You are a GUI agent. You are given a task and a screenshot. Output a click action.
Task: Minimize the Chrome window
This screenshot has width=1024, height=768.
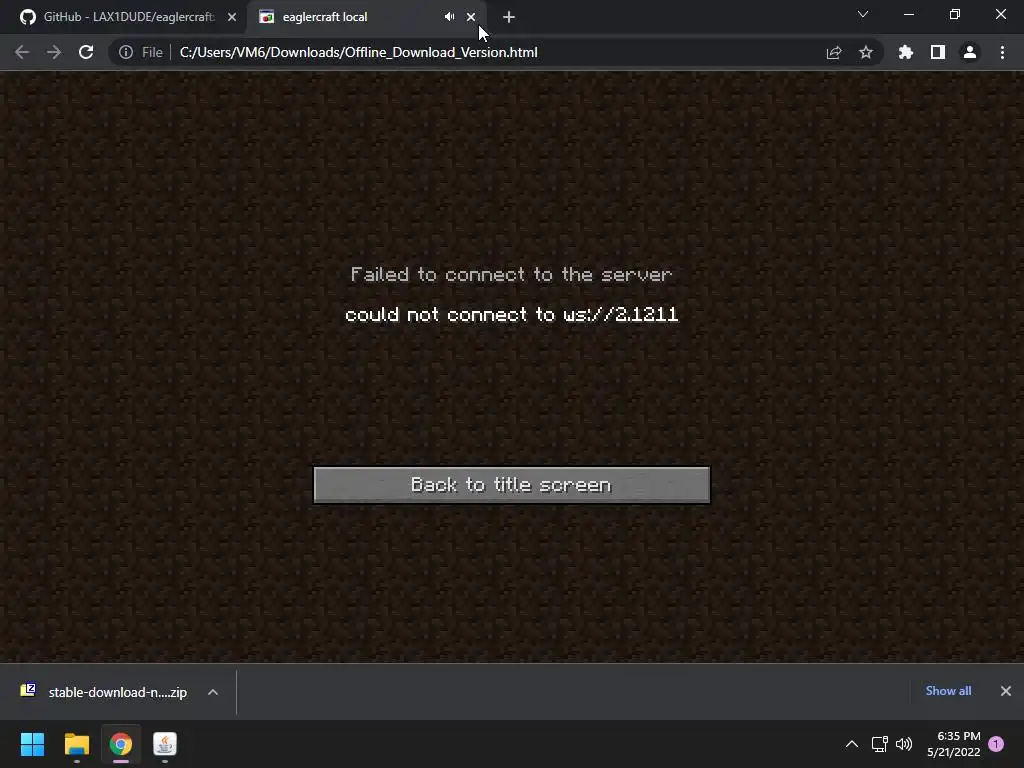coord(908,14)
